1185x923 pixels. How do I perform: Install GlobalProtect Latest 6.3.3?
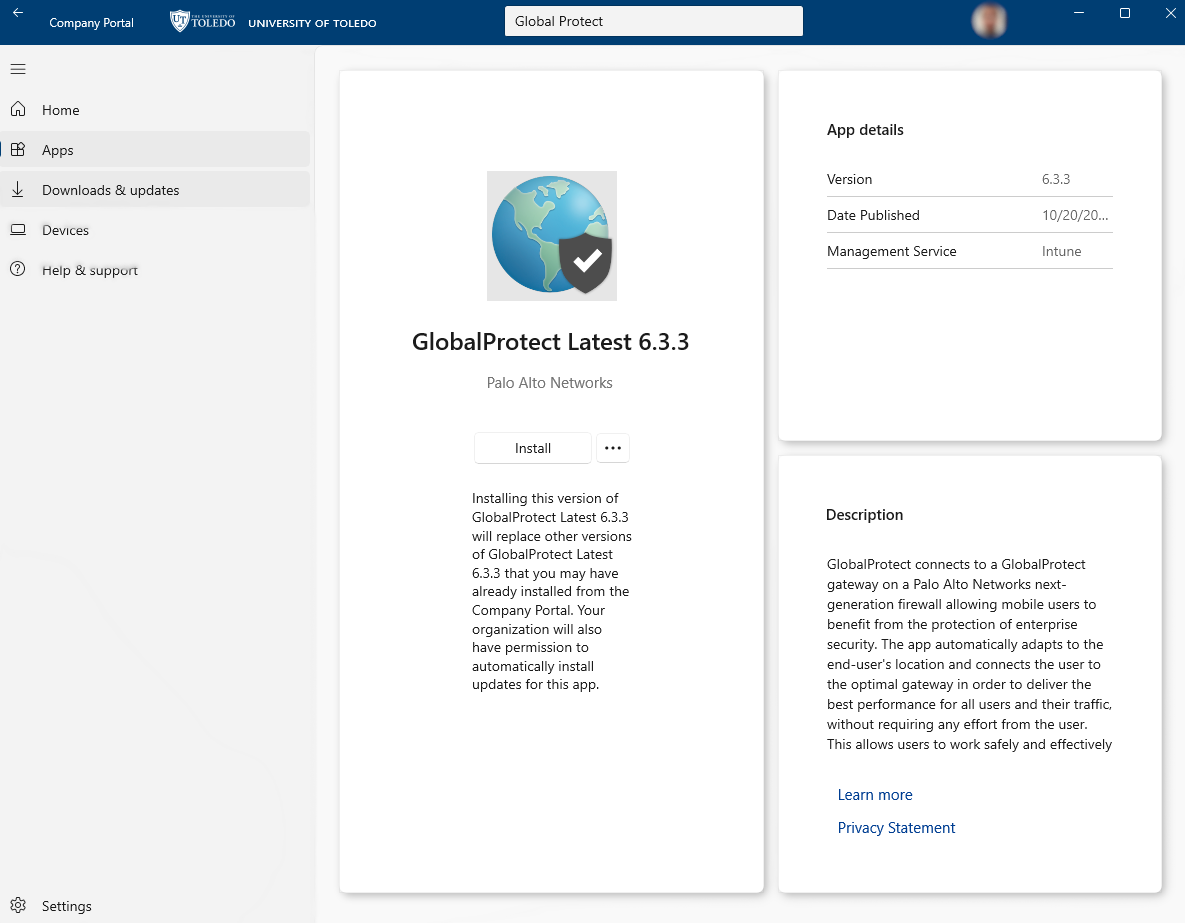tap(532, 448)
